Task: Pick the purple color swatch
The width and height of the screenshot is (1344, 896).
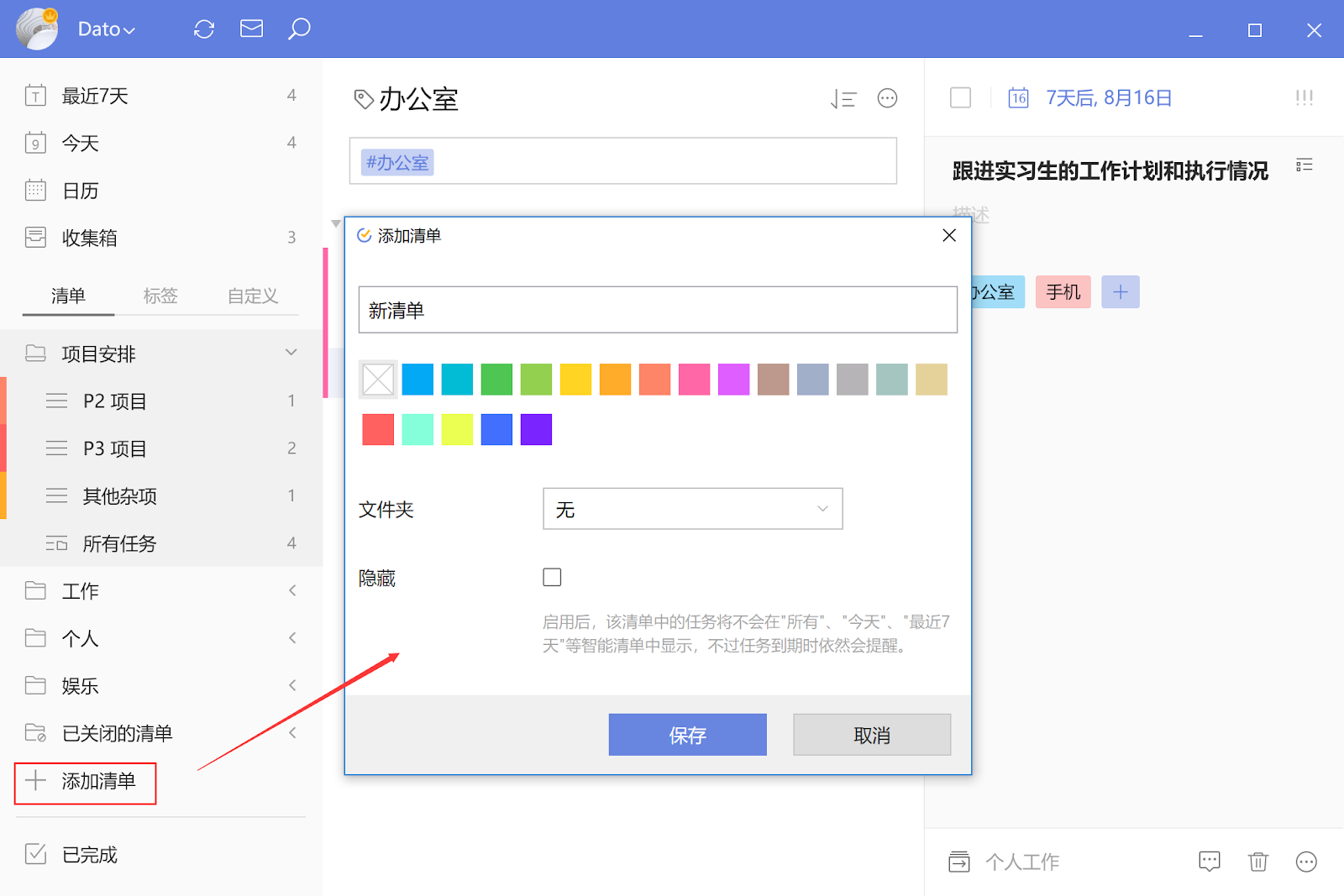Action: [x=536, y=429]
